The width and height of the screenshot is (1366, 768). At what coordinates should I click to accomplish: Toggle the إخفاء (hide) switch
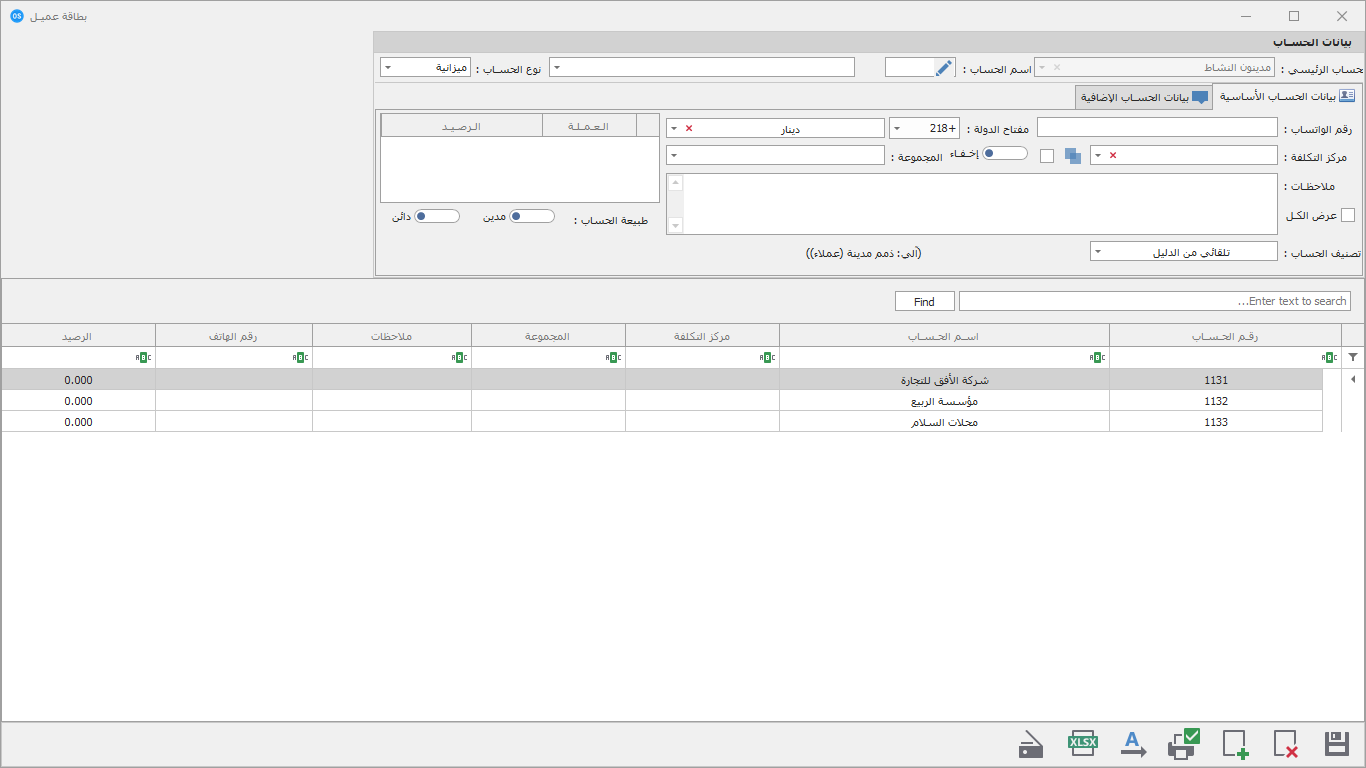(x=1005, y=153)
